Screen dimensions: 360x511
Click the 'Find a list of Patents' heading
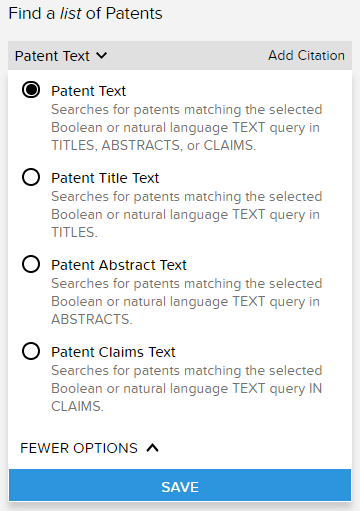point(85,14)
